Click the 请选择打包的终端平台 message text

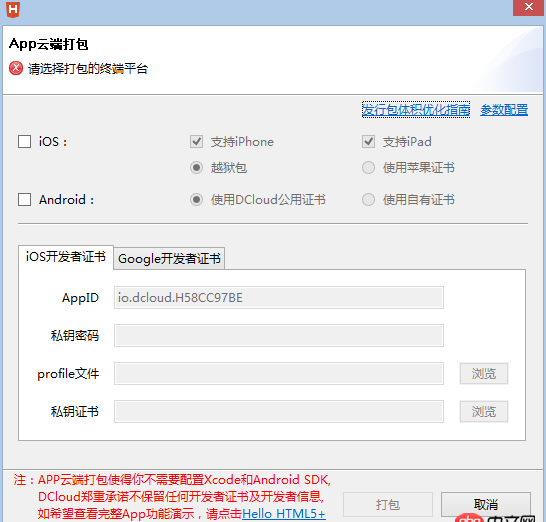coord(88,69)
